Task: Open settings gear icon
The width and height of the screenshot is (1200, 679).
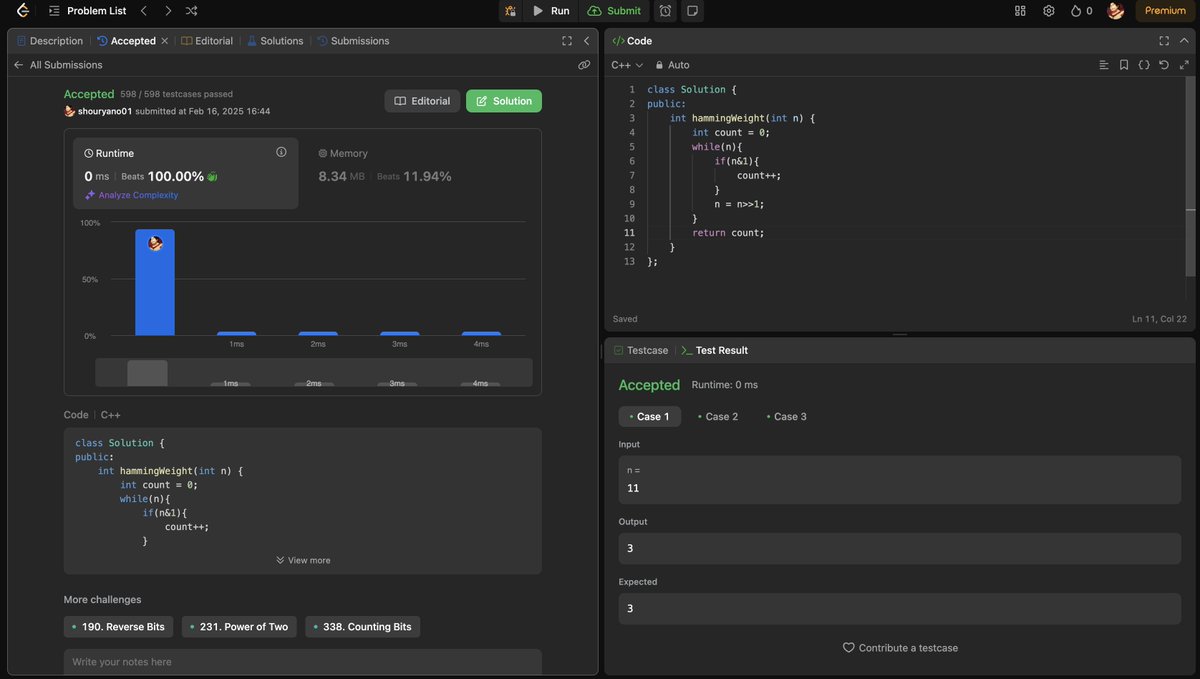Action: 1048,11
